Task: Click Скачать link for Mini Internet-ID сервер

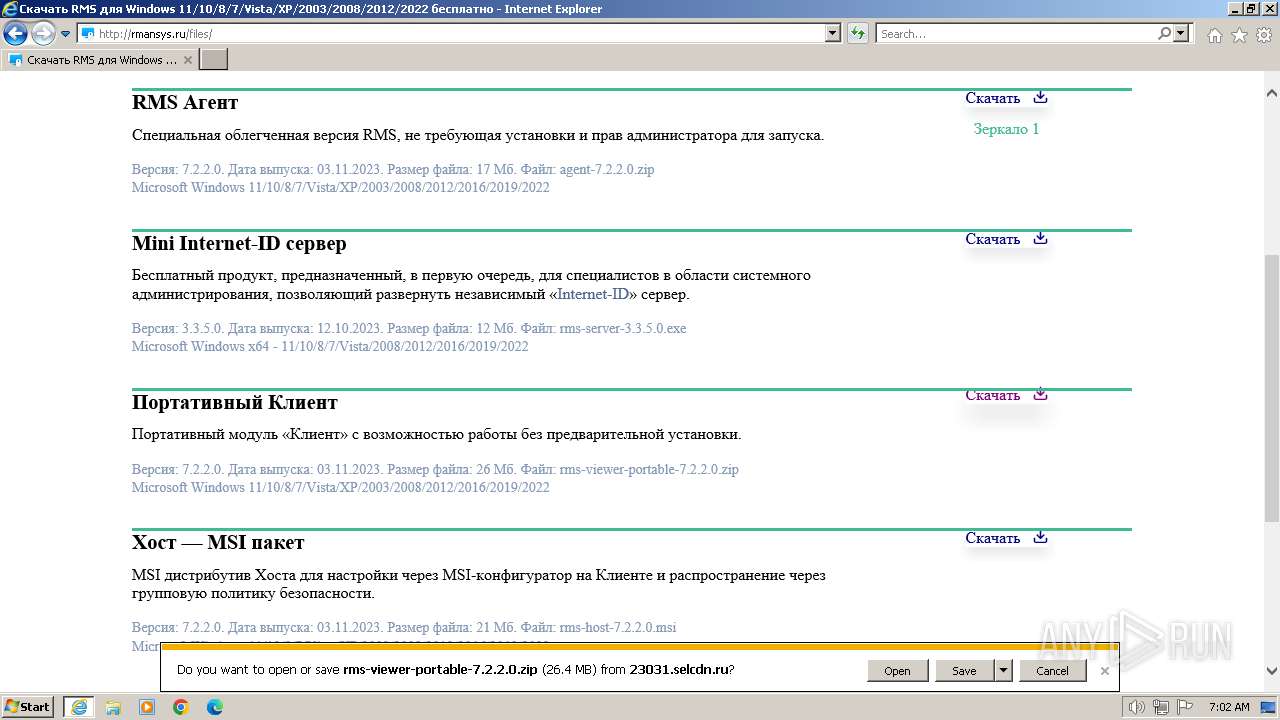Action: click(x=992, y=239)
